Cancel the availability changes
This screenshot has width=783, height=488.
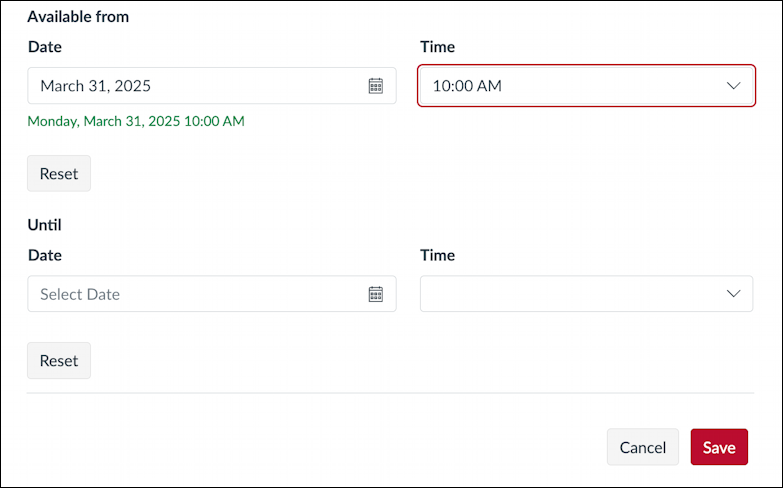(x=643, y=447)
